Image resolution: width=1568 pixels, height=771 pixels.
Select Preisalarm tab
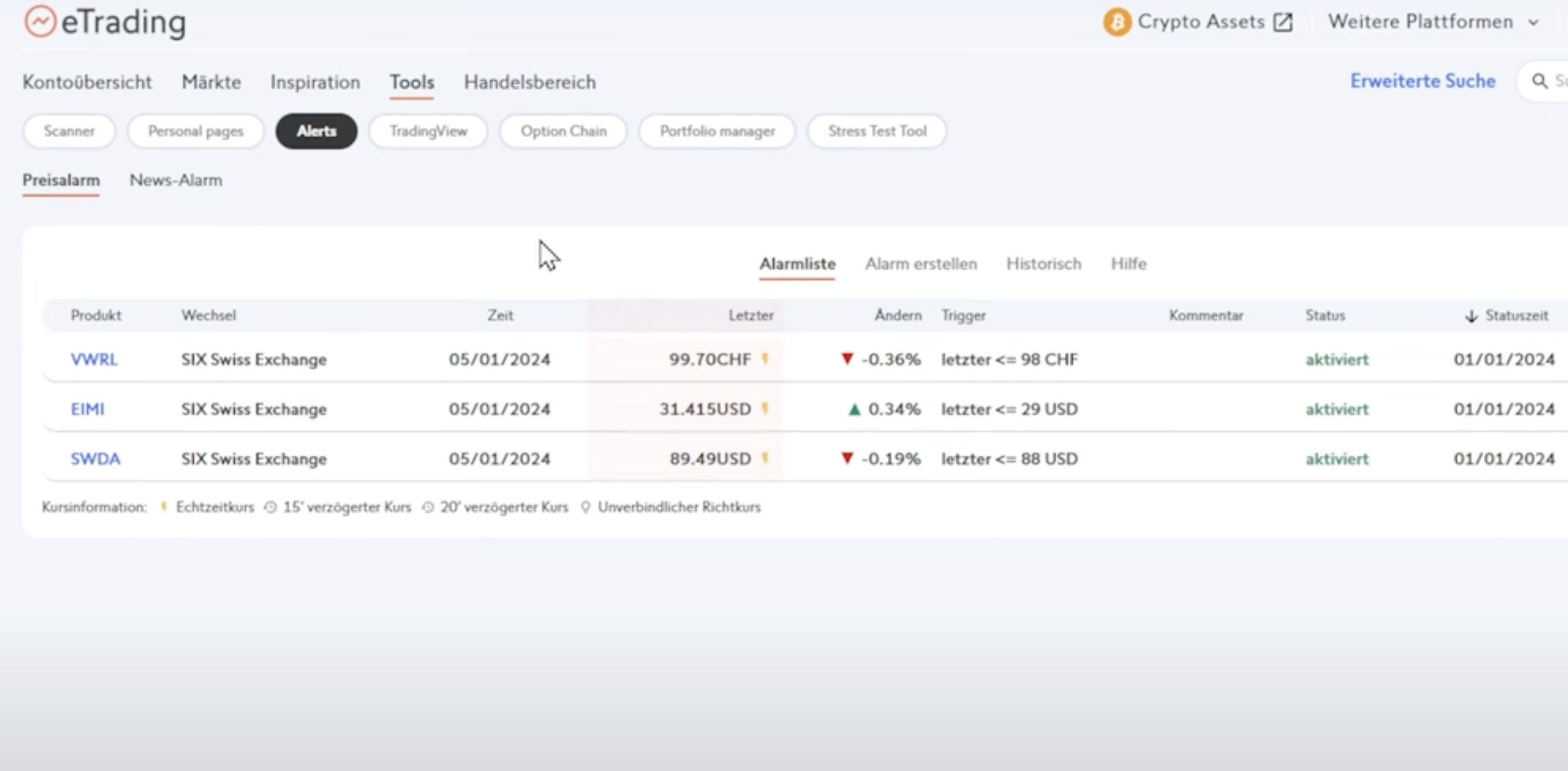click(x=61, y=180)
